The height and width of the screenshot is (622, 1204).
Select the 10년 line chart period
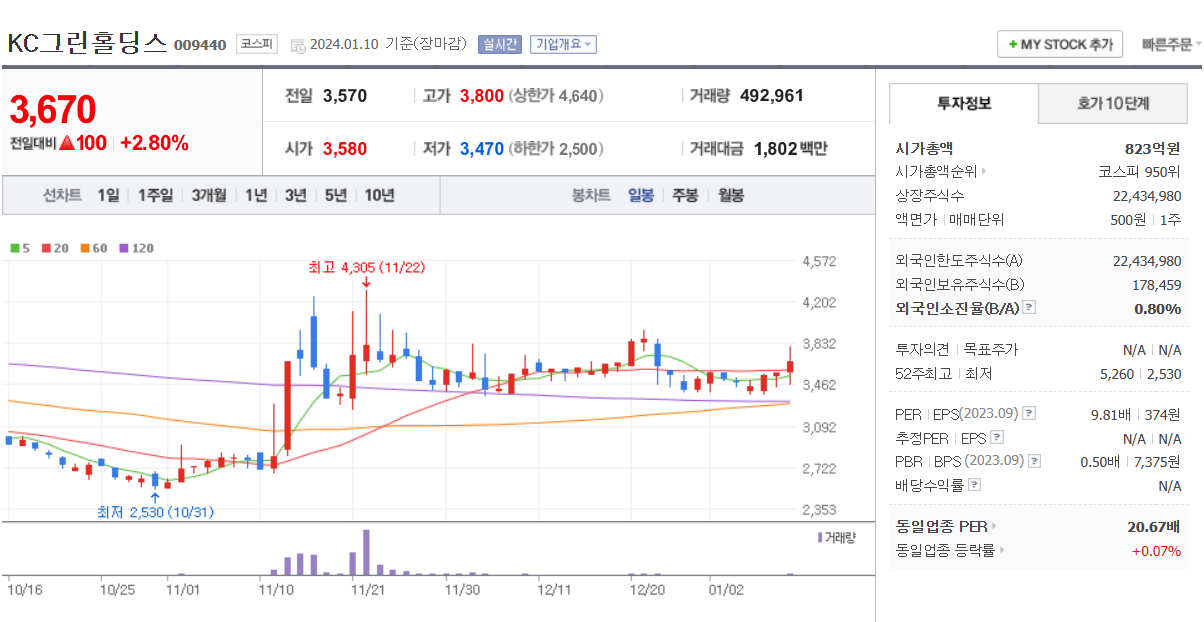(379, 195)
